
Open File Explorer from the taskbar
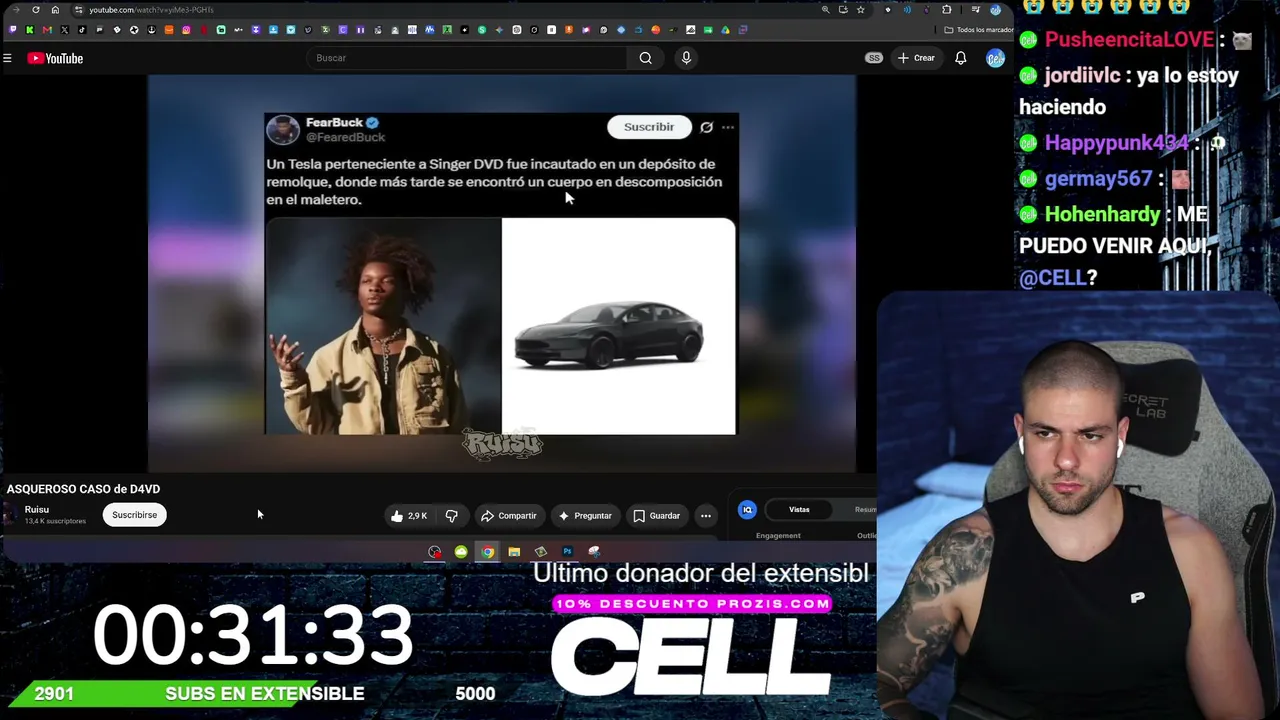514,552
